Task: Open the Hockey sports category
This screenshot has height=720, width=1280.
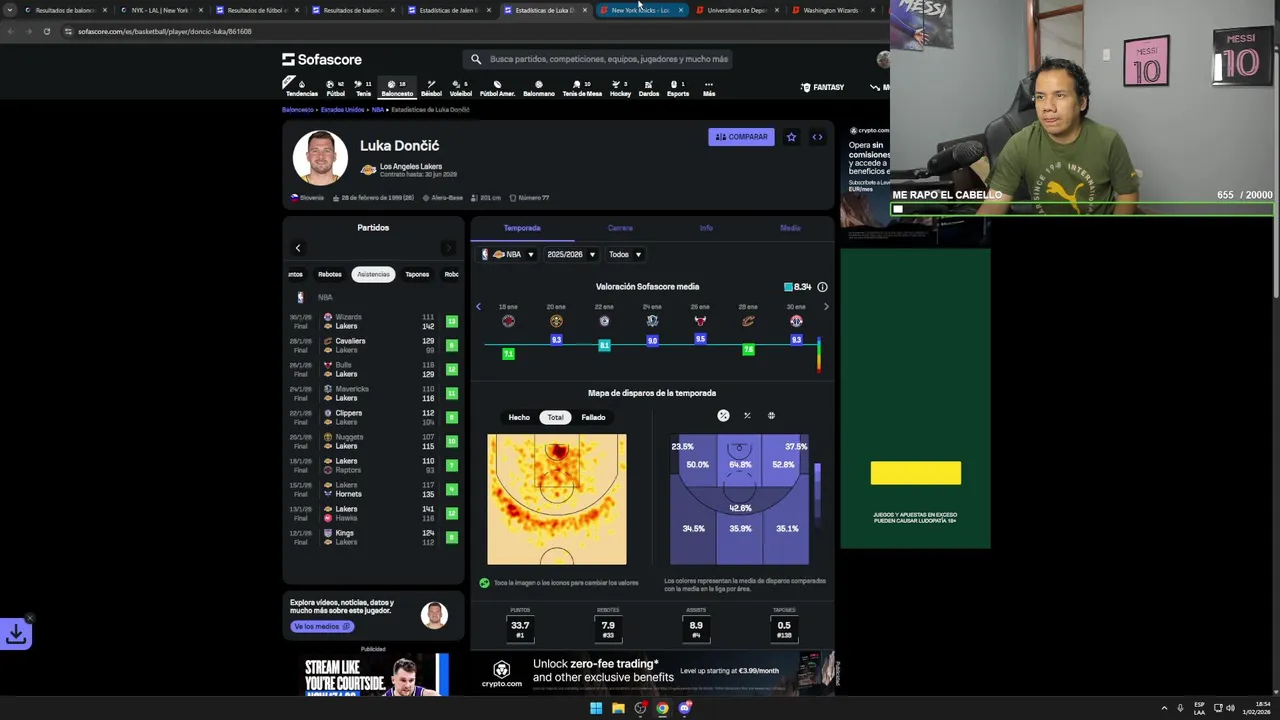Action: point(620,88)
